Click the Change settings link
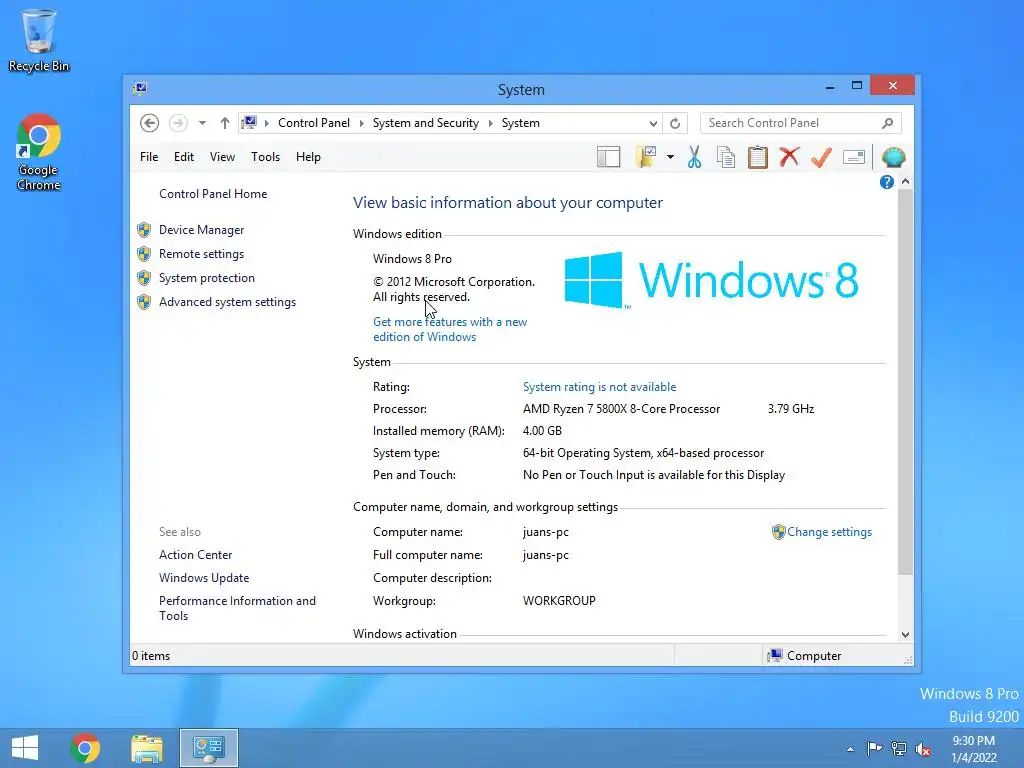 point(829,532)
